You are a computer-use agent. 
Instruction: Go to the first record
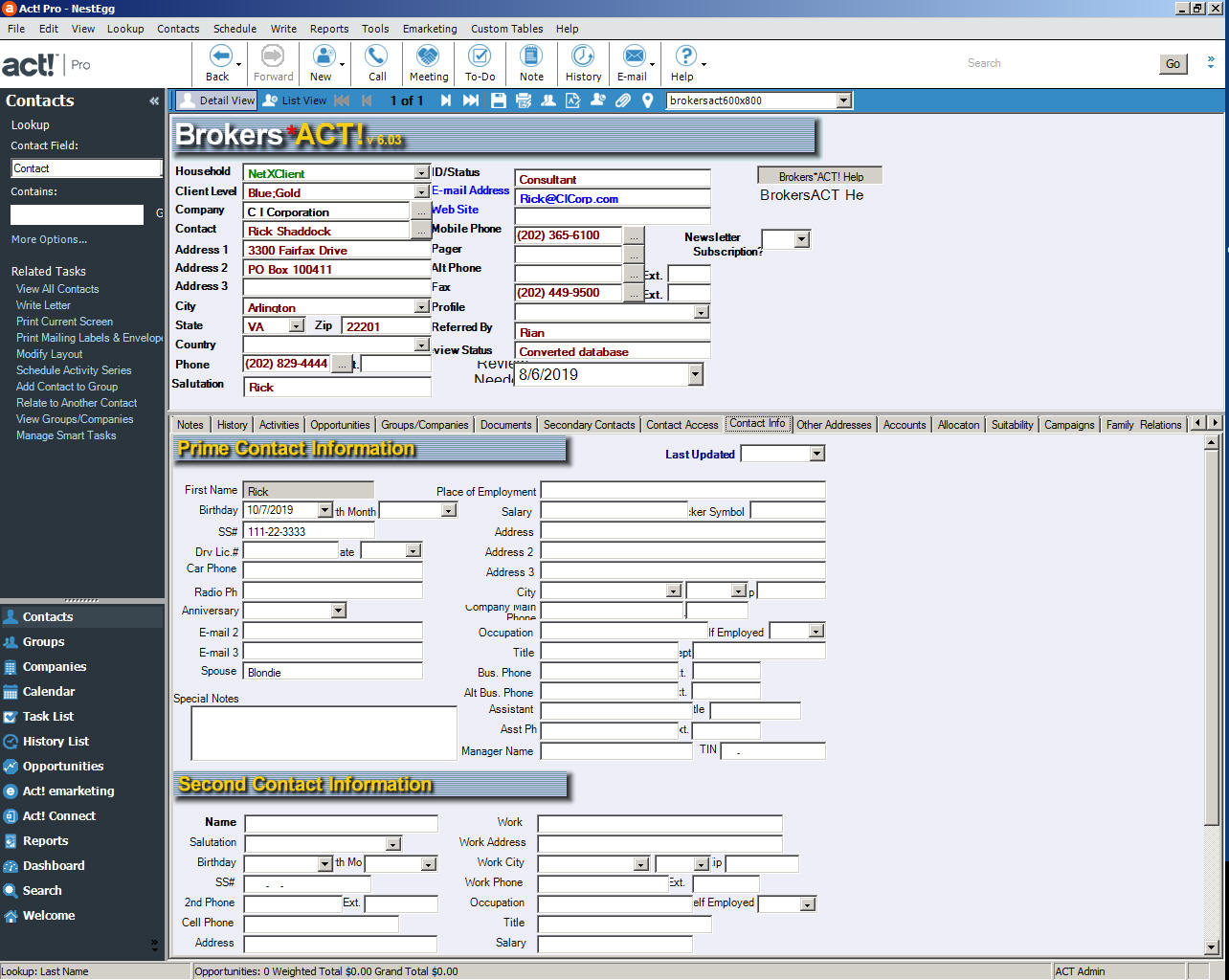(342, 100)
